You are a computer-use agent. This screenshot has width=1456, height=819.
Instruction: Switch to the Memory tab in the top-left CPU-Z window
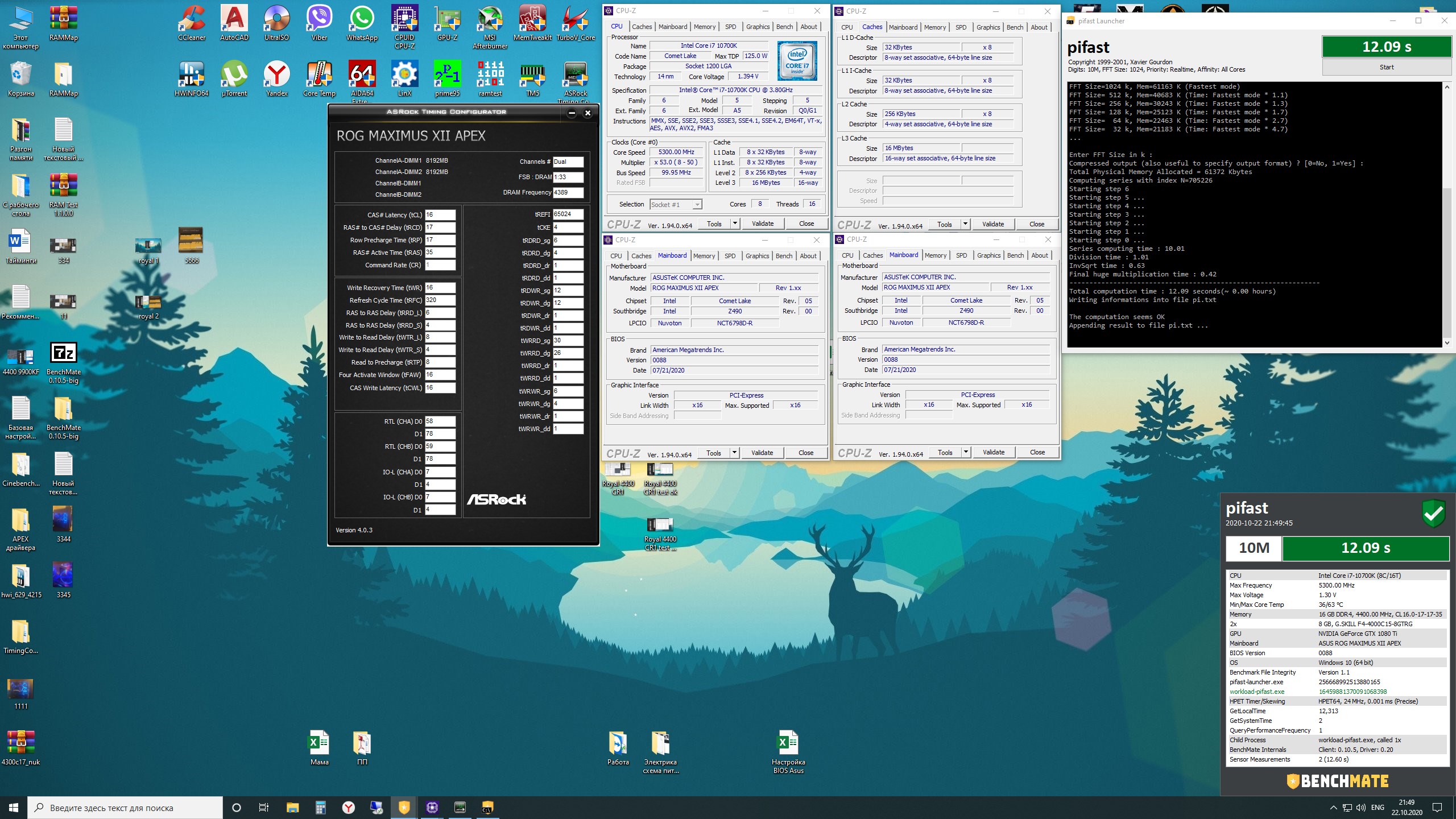705,27
